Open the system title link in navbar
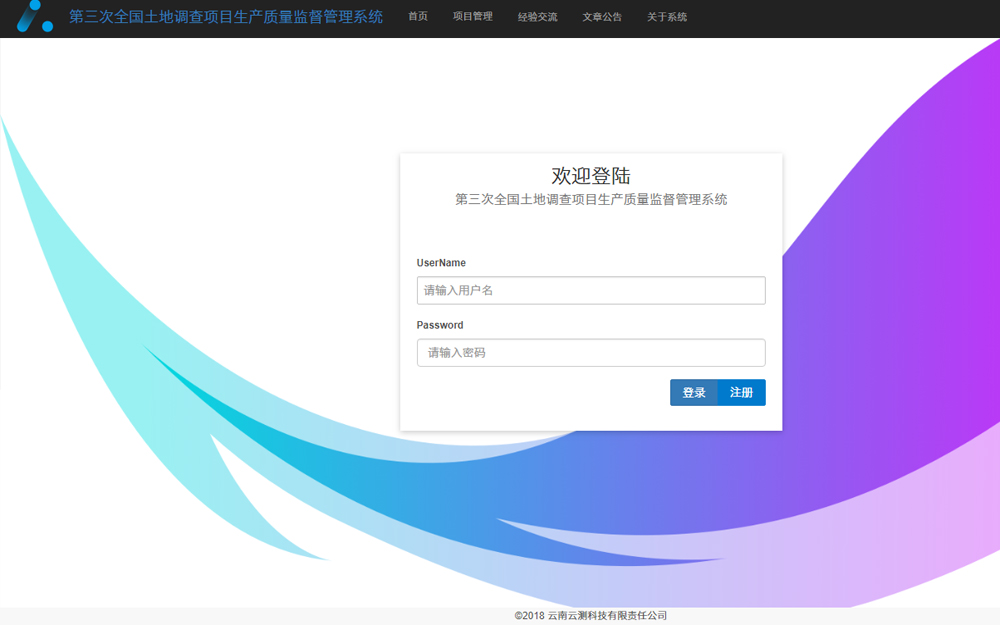Viewport: 1000px width, 625px height. click(x=226, y=17)
